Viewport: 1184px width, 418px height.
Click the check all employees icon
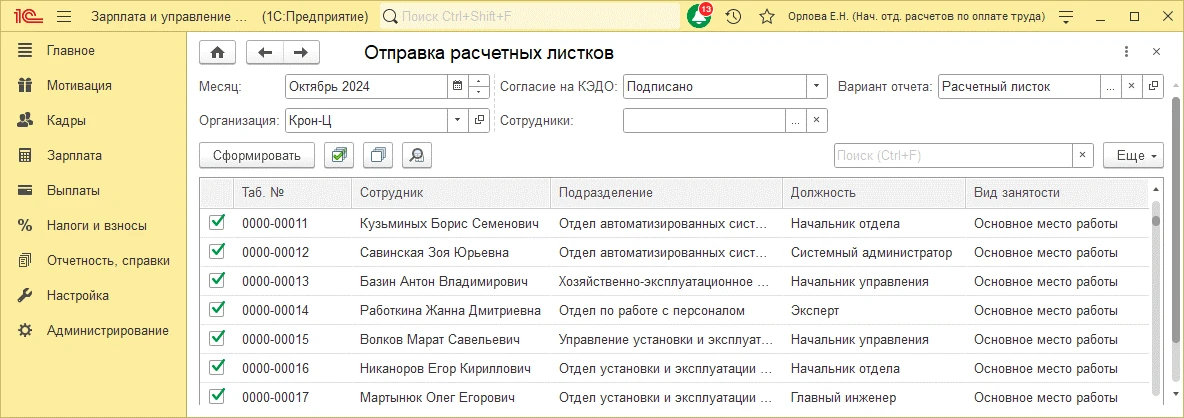(x=341, y=155)
